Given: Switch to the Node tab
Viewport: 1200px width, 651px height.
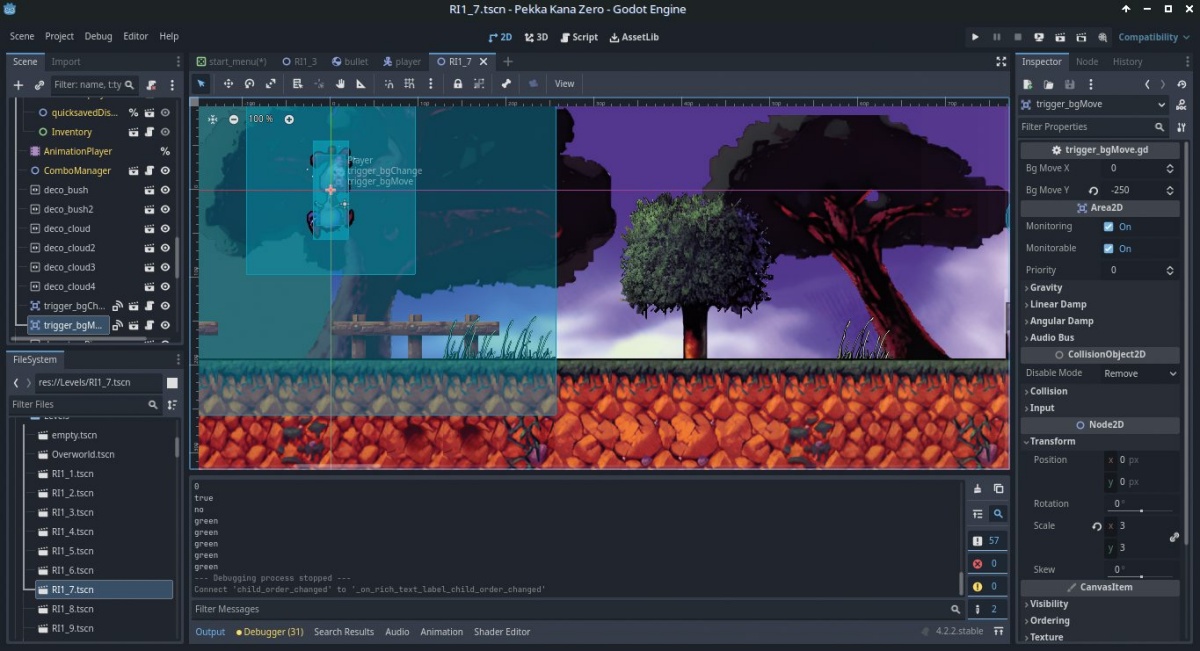Looking at the screenshot, I should point(1087,62).
